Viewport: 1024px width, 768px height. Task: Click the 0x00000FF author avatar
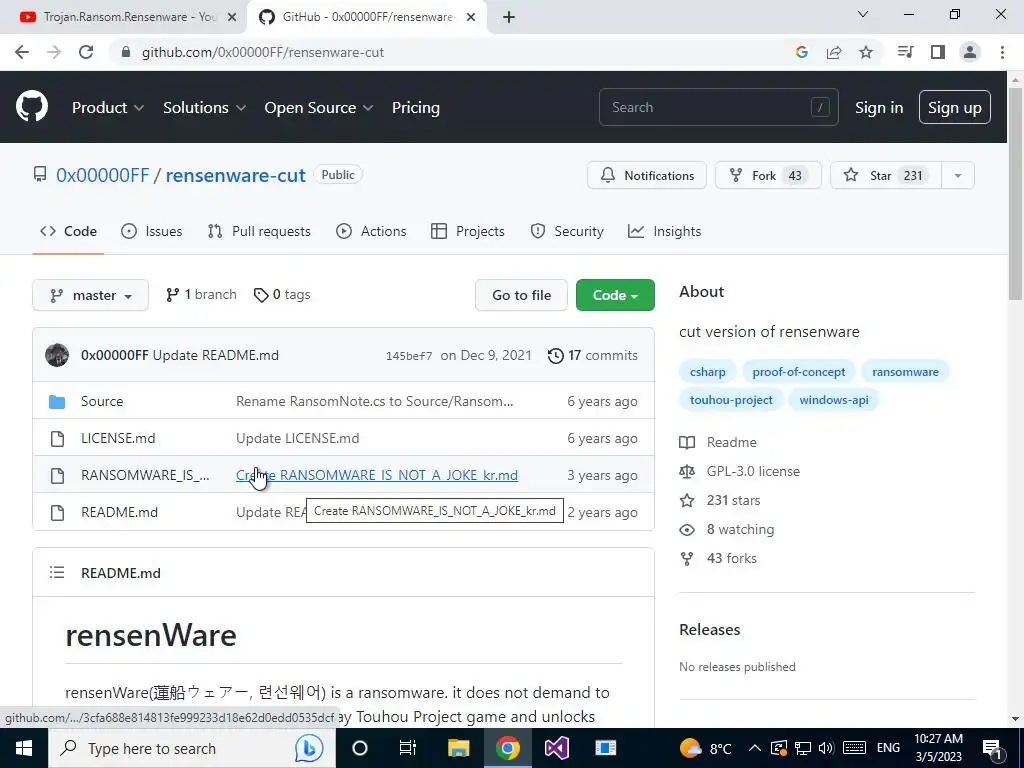(57, 355)
